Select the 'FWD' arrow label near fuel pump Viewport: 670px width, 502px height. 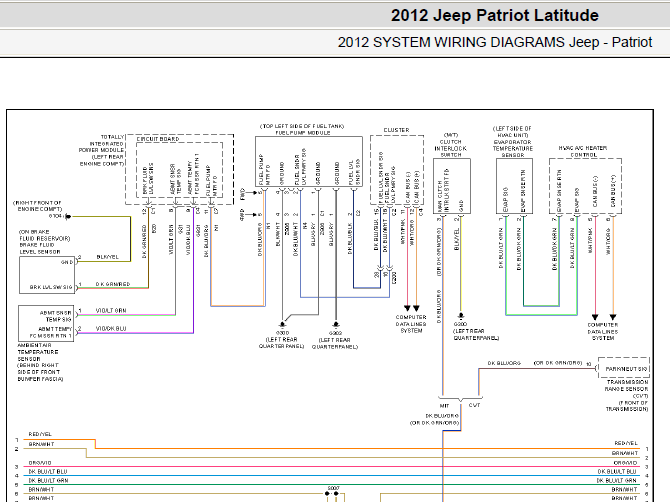pyautogui.click(x=243, y=193)
